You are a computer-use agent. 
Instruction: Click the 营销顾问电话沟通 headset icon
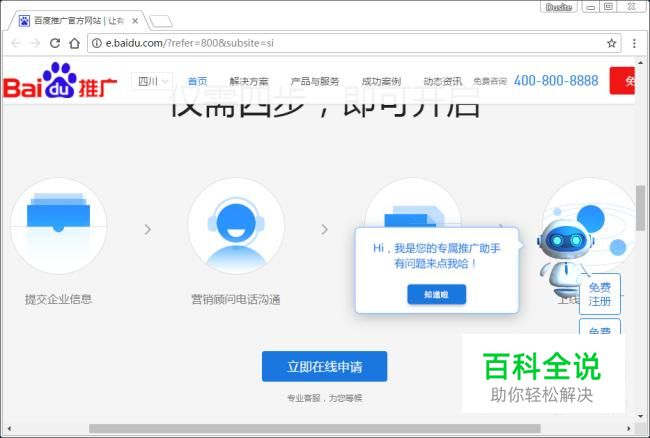(236, 226)
